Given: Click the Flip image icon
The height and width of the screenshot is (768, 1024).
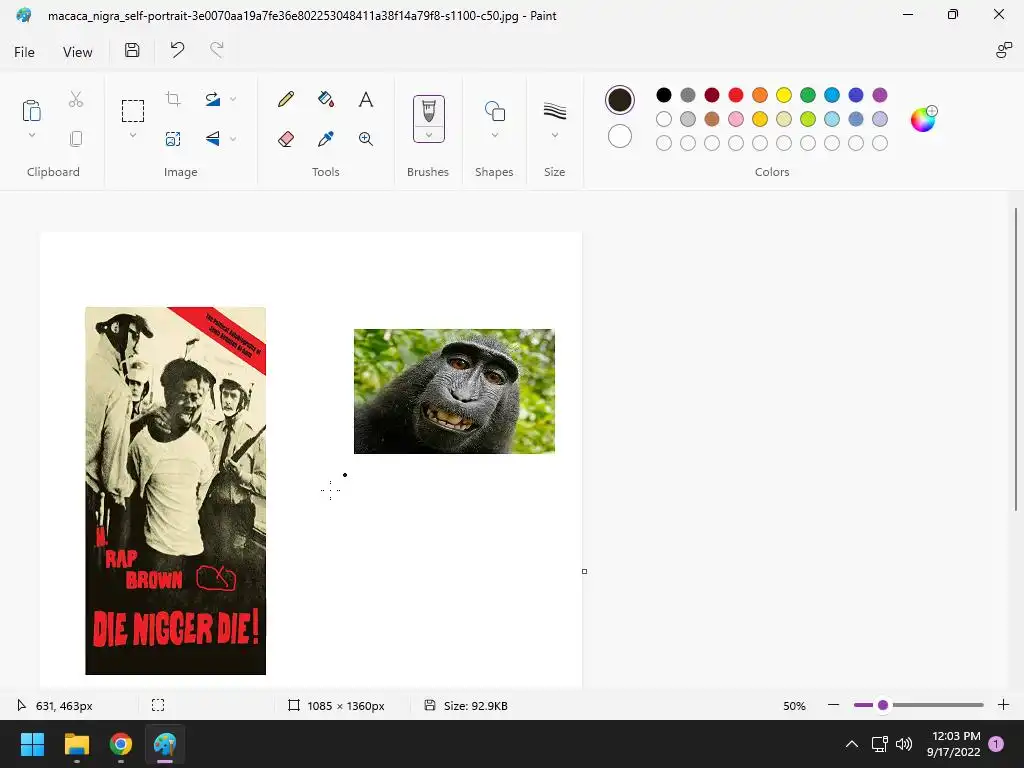Looking at the screenshot, I should click(x=213, y=138).
